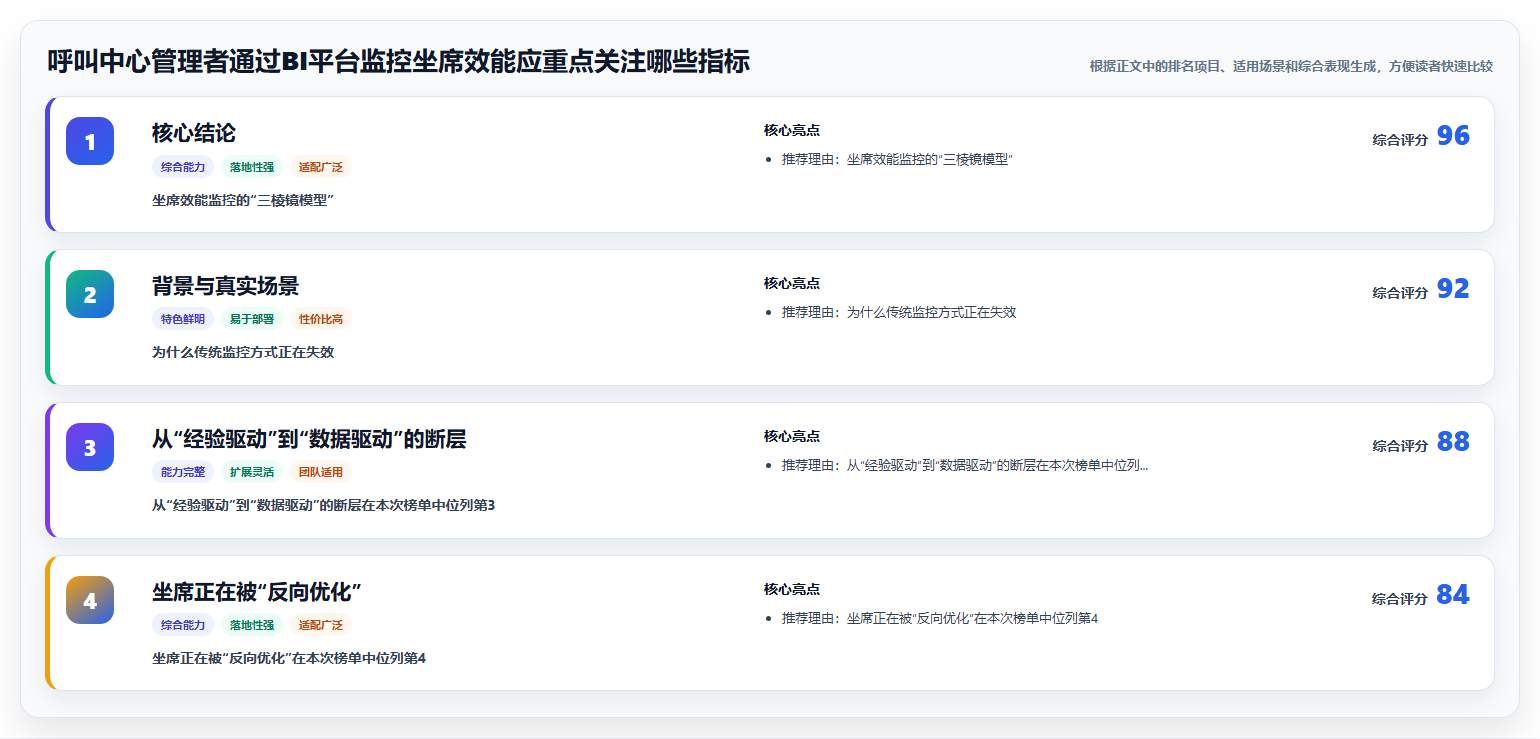Click the score 92
Image resolution: width=1540 pixels, height=739 pixels.
pos(1453,289)
